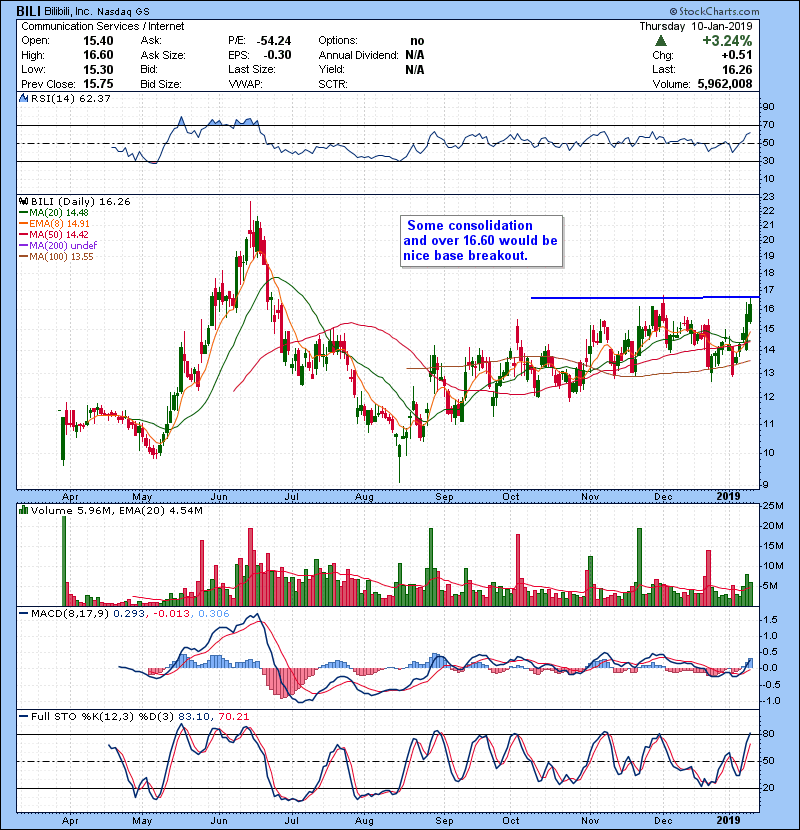This screenshot has height=830, width=800.
Task: Click the stochastic 83.10 %K value
Action: 194,717
